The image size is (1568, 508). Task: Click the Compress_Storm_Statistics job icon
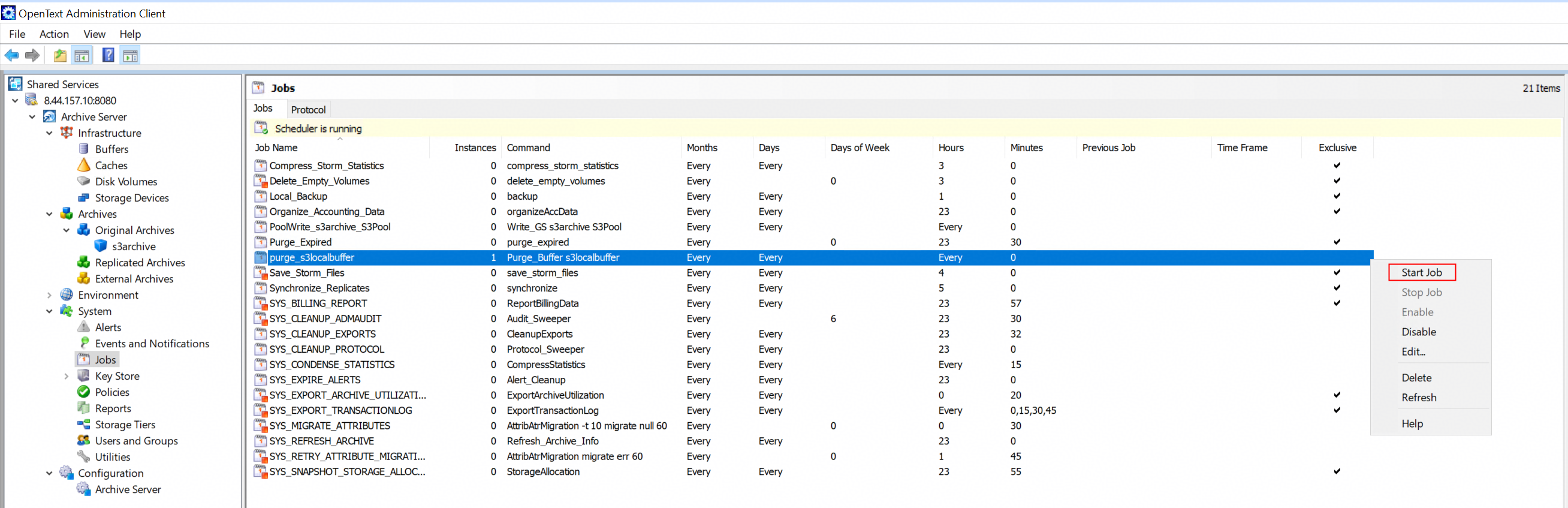click(x=261, y=166)
